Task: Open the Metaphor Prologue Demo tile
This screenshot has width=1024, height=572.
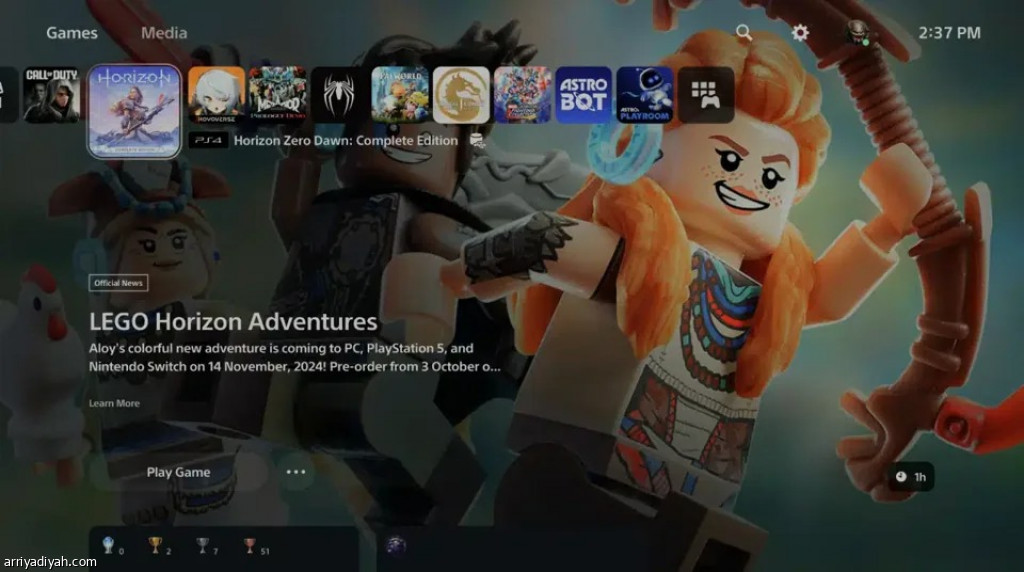Action: 278,95
